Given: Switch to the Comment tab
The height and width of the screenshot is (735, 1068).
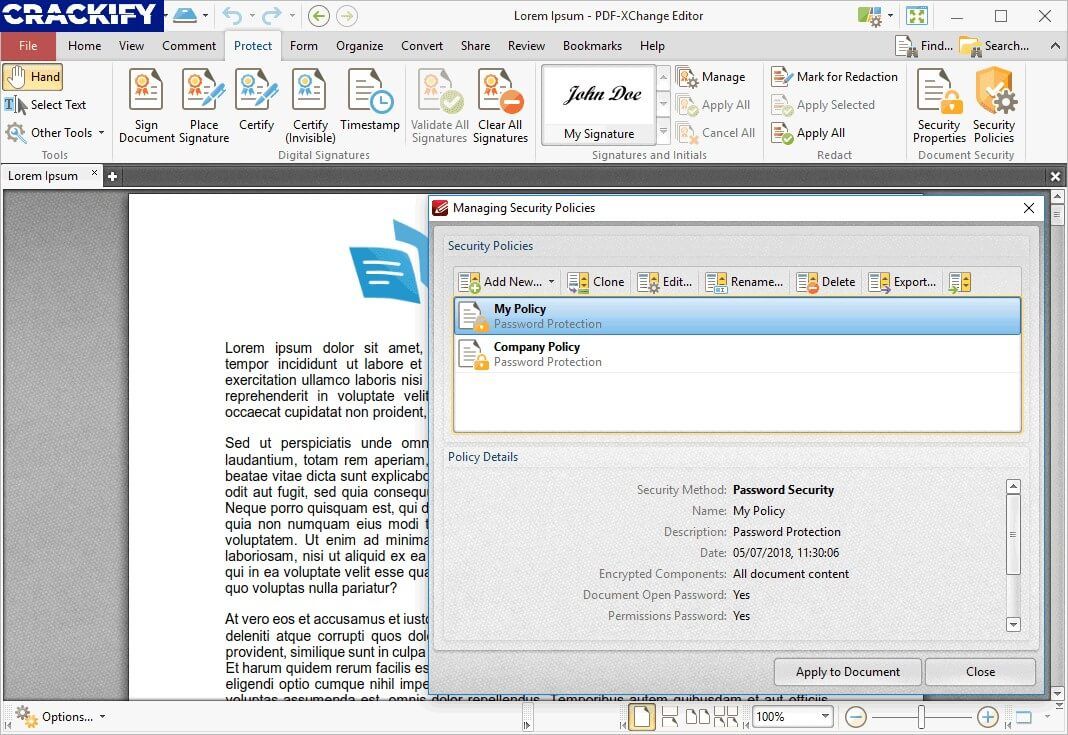Looking at the screenshot, I should pyautogui.click(x=189, y=46).
